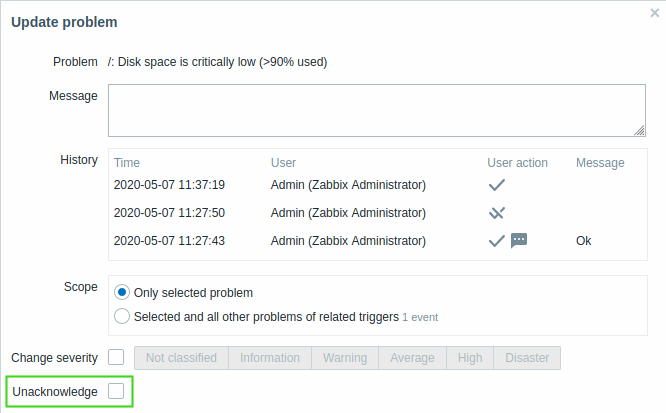Select all other problems of related triggers
666x413 pixels.
coord(122,316)
